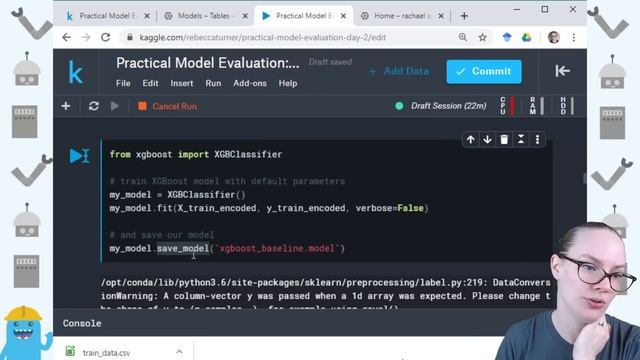Collapse the cell with hide icon
The image size is (640, 360).
pyautogui.click(x=521, y=140)
